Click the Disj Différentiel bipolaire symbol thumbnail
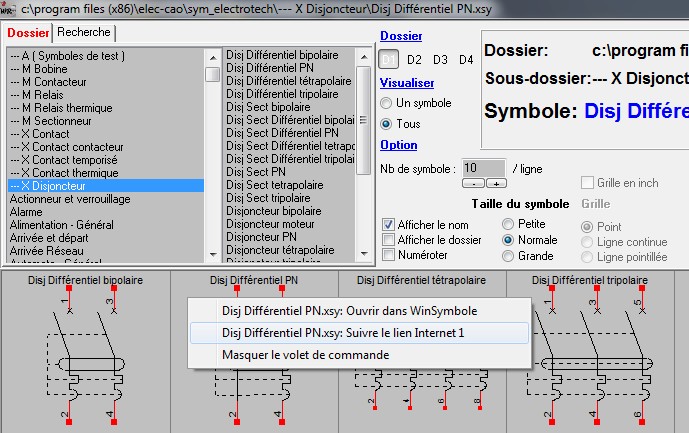The width and height of the screenshot is (689, 433). coord(86,350)
